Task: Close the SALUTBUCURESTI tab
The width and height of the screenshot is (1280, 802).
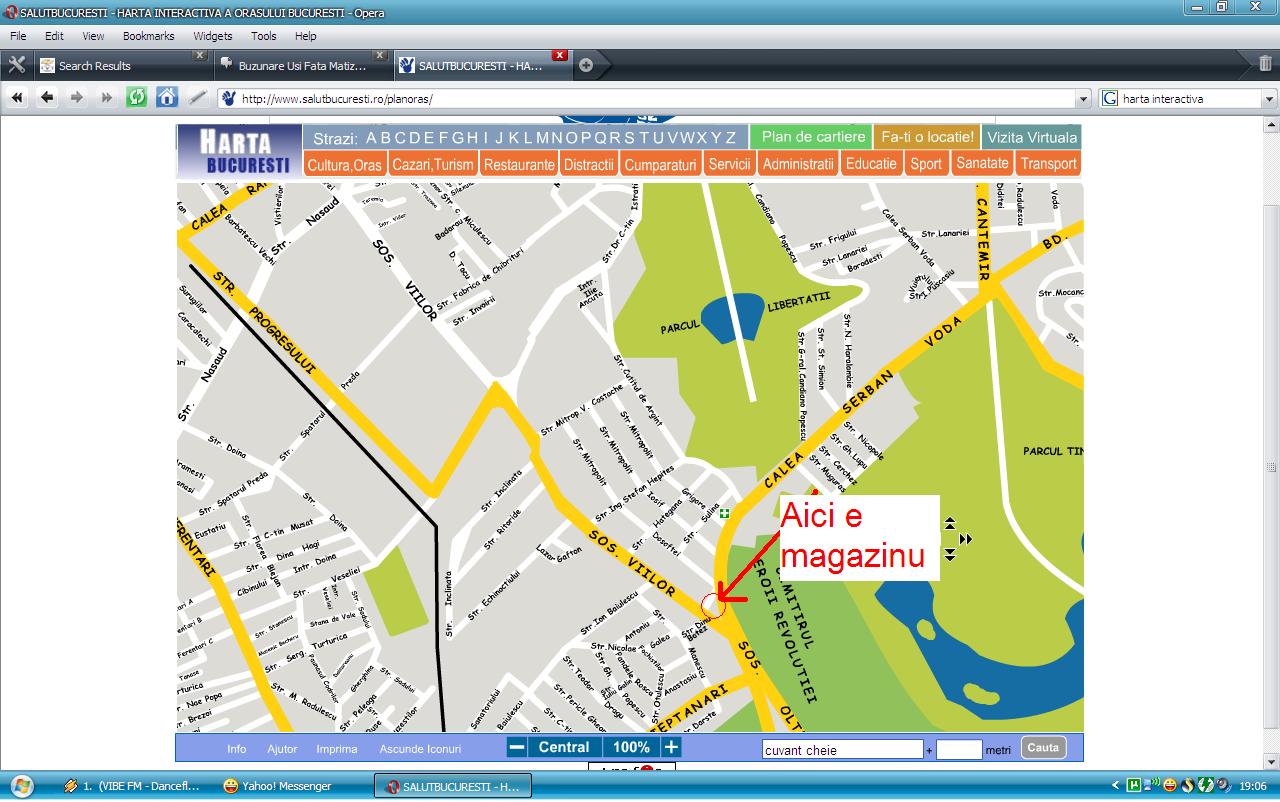Action: (560, 55)
